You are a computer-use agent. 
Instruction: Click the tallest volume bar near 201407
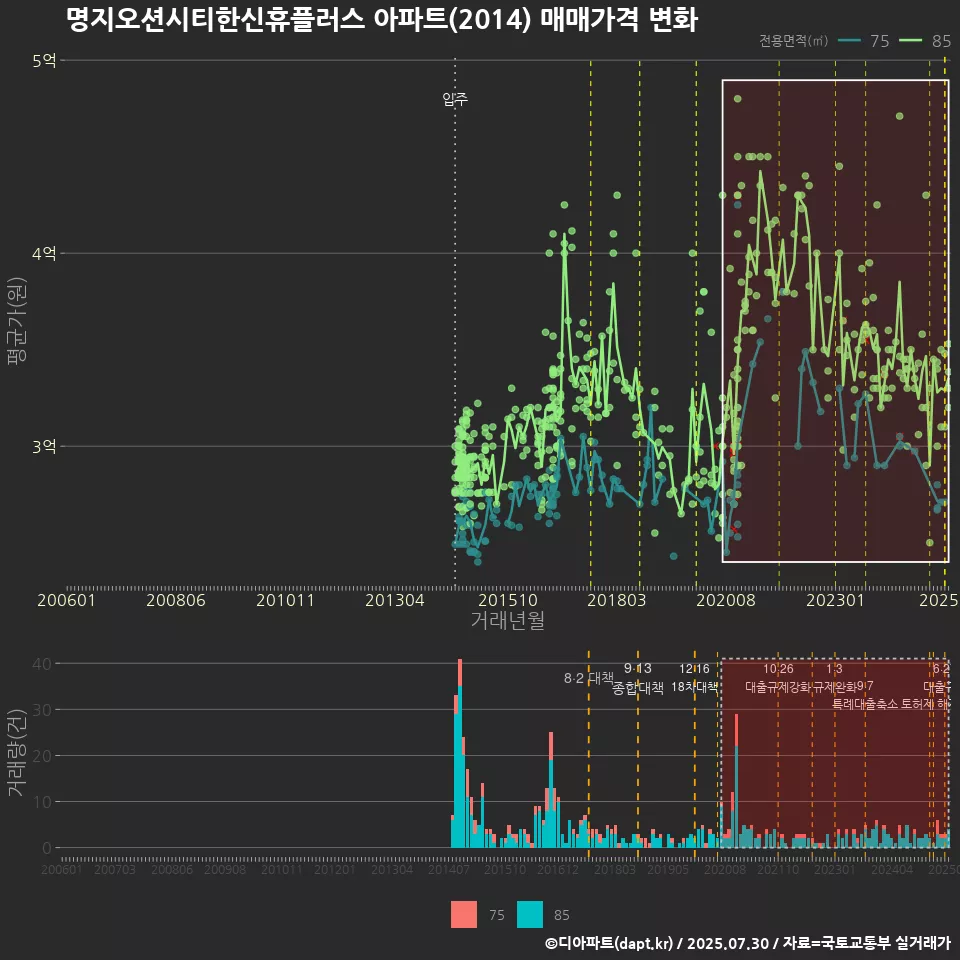pos(460,753)
